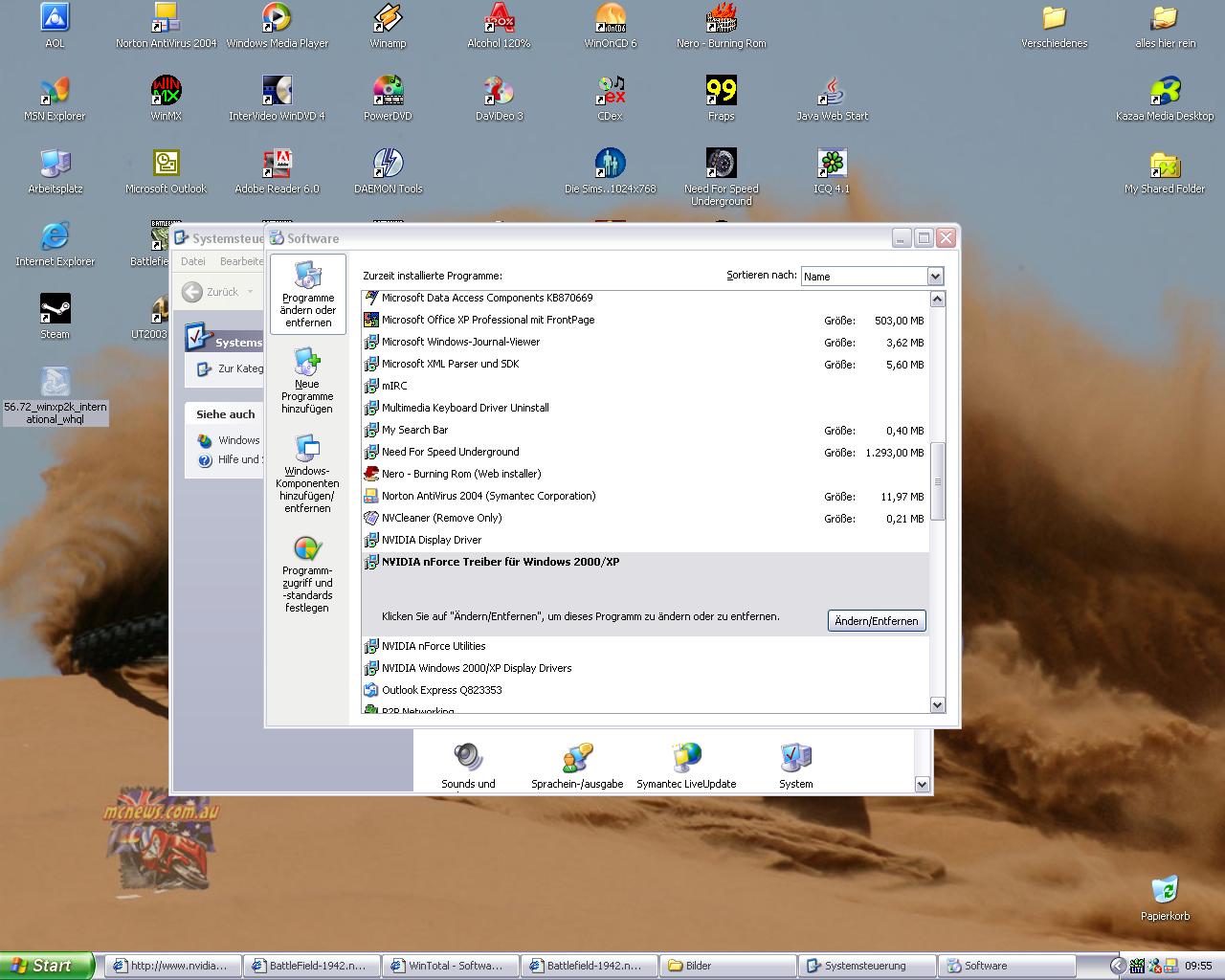Select the mIRC program entry
The height and width of the screenshot is (980, 1225).
tap(645, 386)
